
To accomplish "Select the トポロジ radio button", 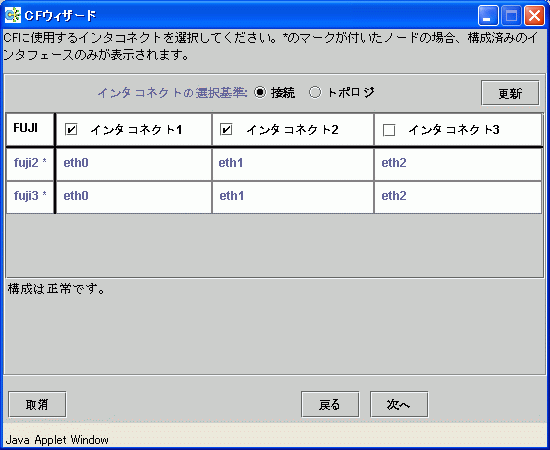I will [315, 93].
